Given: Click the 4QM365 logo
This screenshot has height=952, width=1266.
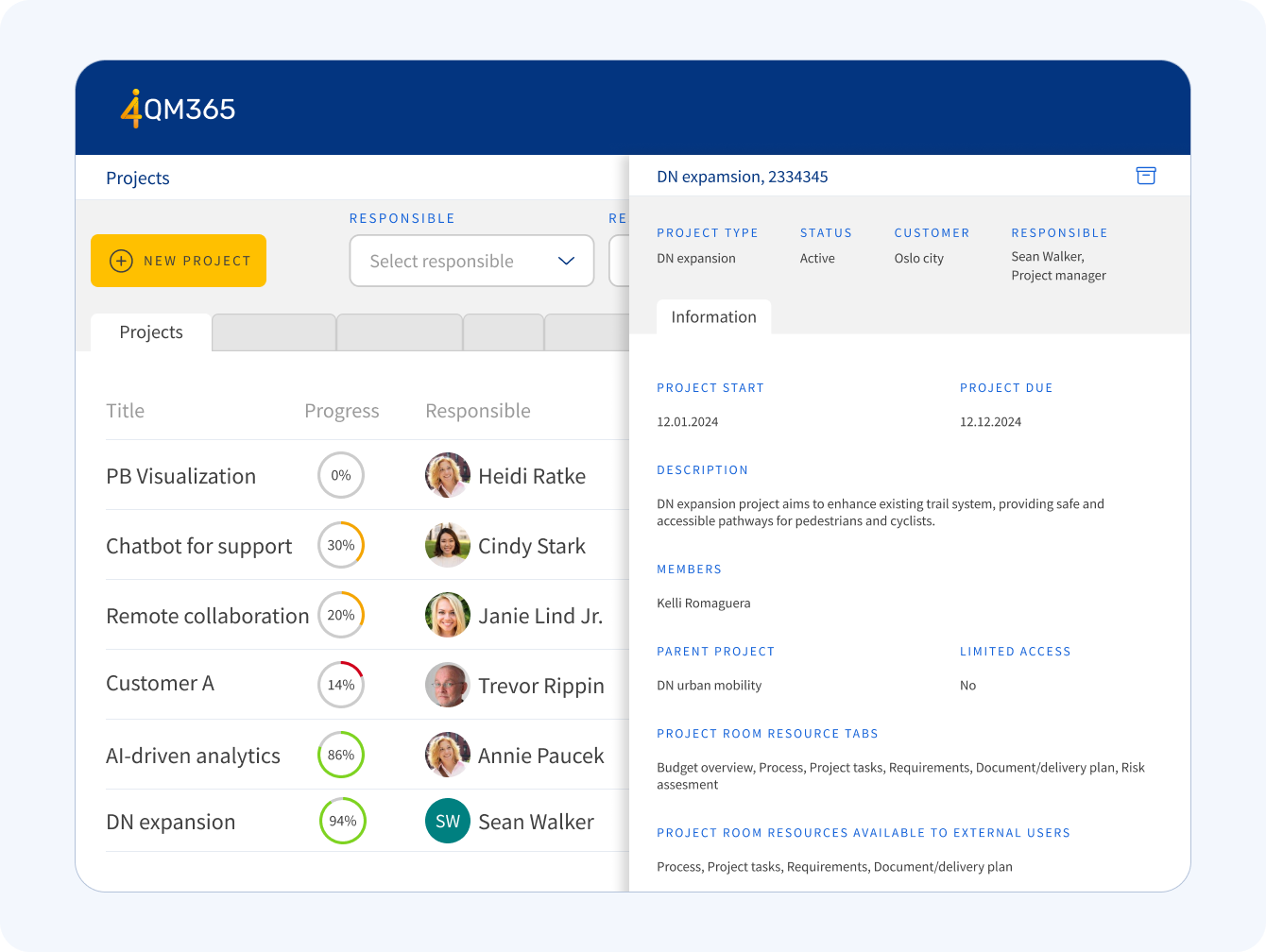Looking at the screenshot, I should coord(179,109).
